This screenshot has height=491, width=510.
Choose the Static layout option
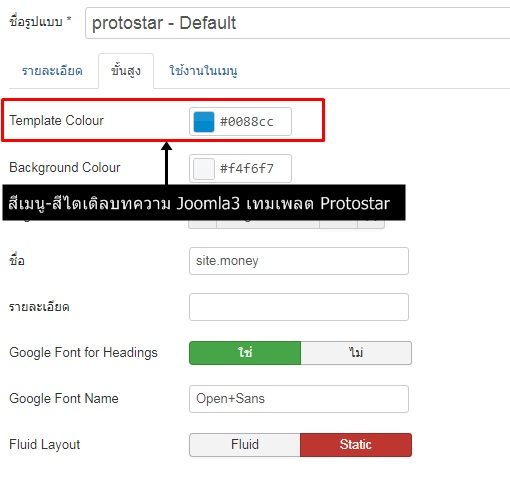(356, 445)
